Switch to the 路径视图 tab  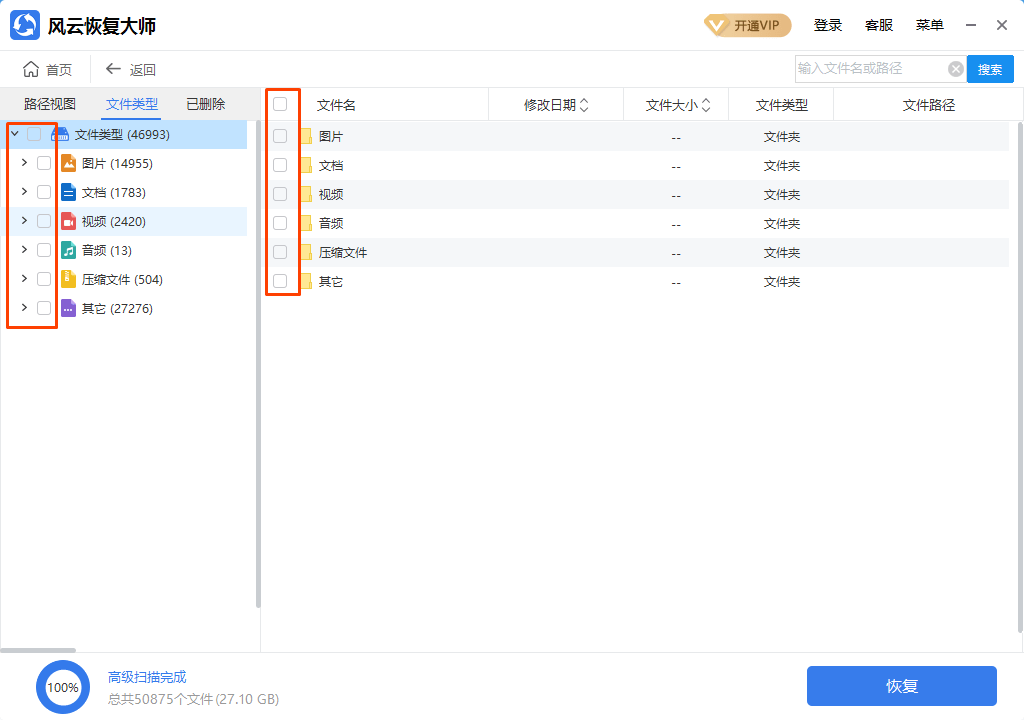pos(50,104)
